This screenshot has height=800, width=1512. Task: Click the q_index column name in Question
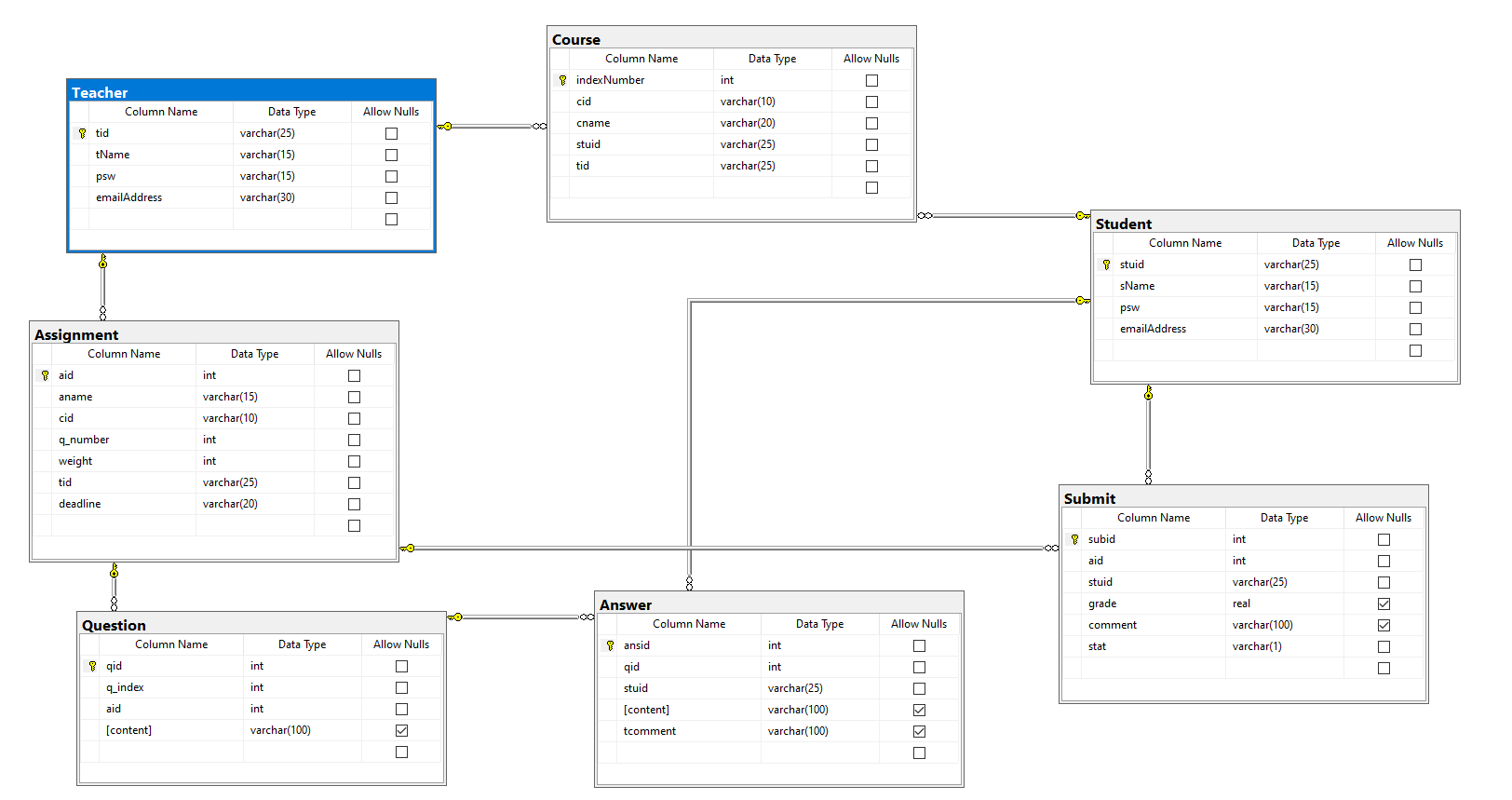(x=125, y=687)
